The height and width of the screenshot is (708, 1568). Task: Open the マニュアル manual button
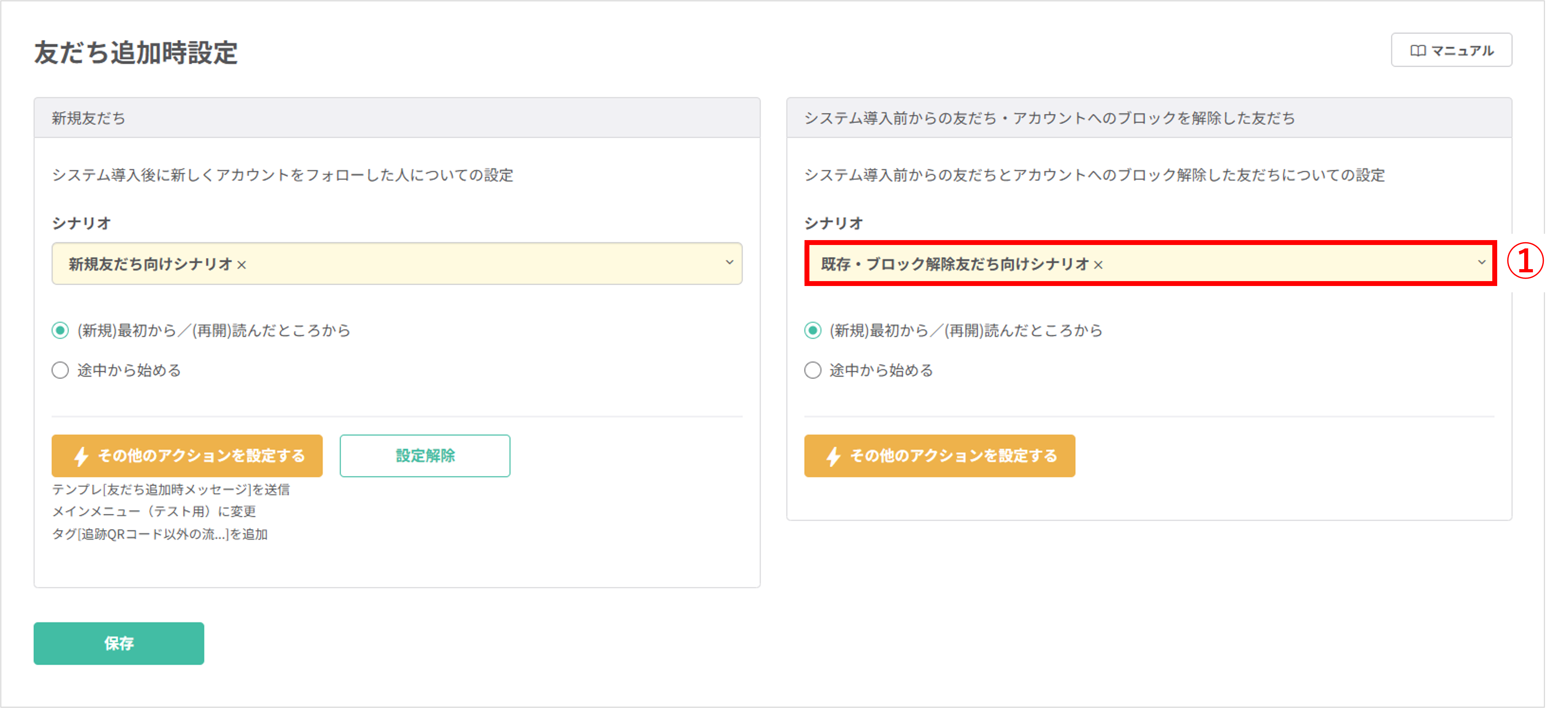(x=1451, y=50)
